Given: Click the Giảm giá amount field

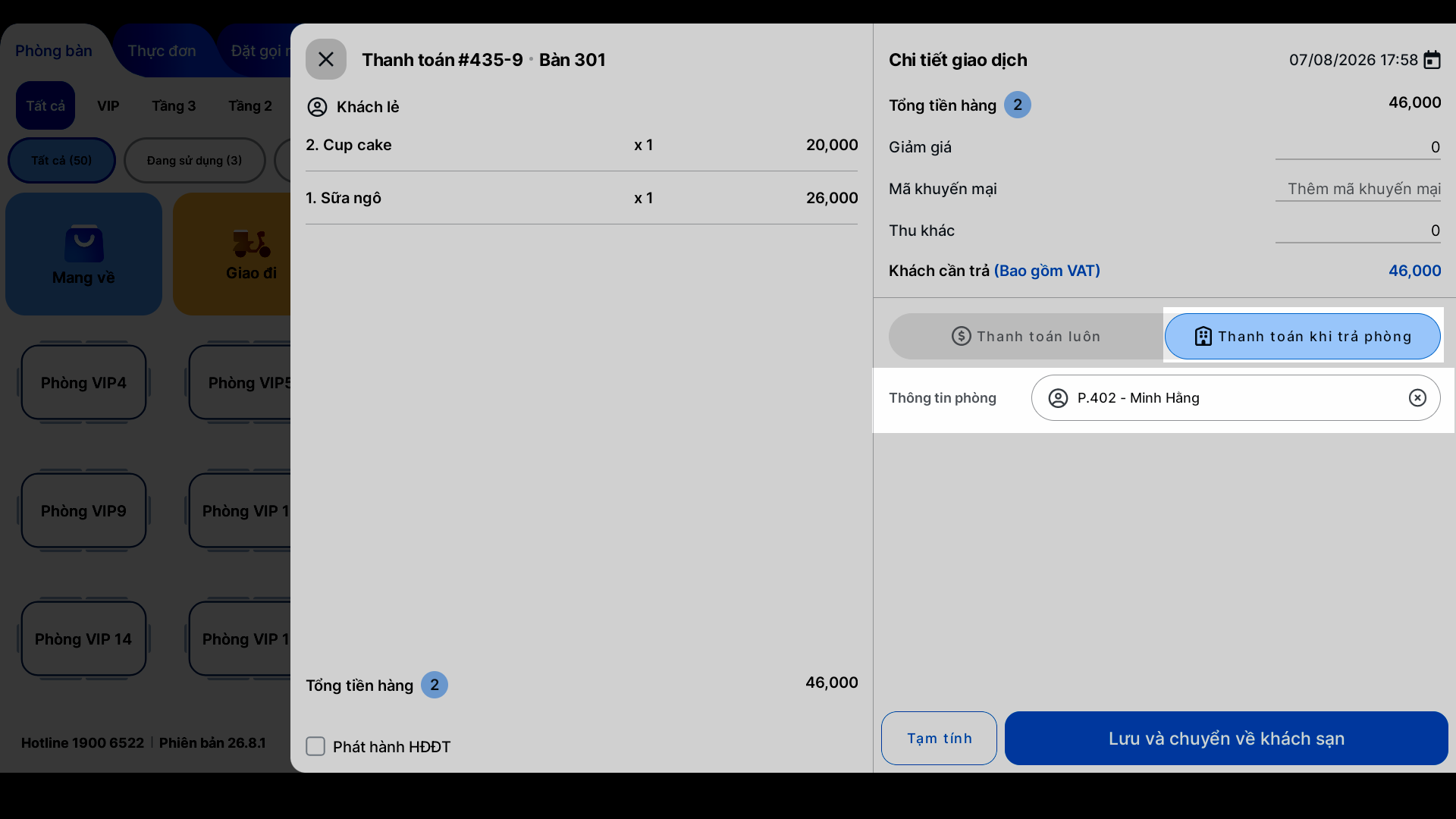Looking at the screenshot, I should (x=1357, y=147).
